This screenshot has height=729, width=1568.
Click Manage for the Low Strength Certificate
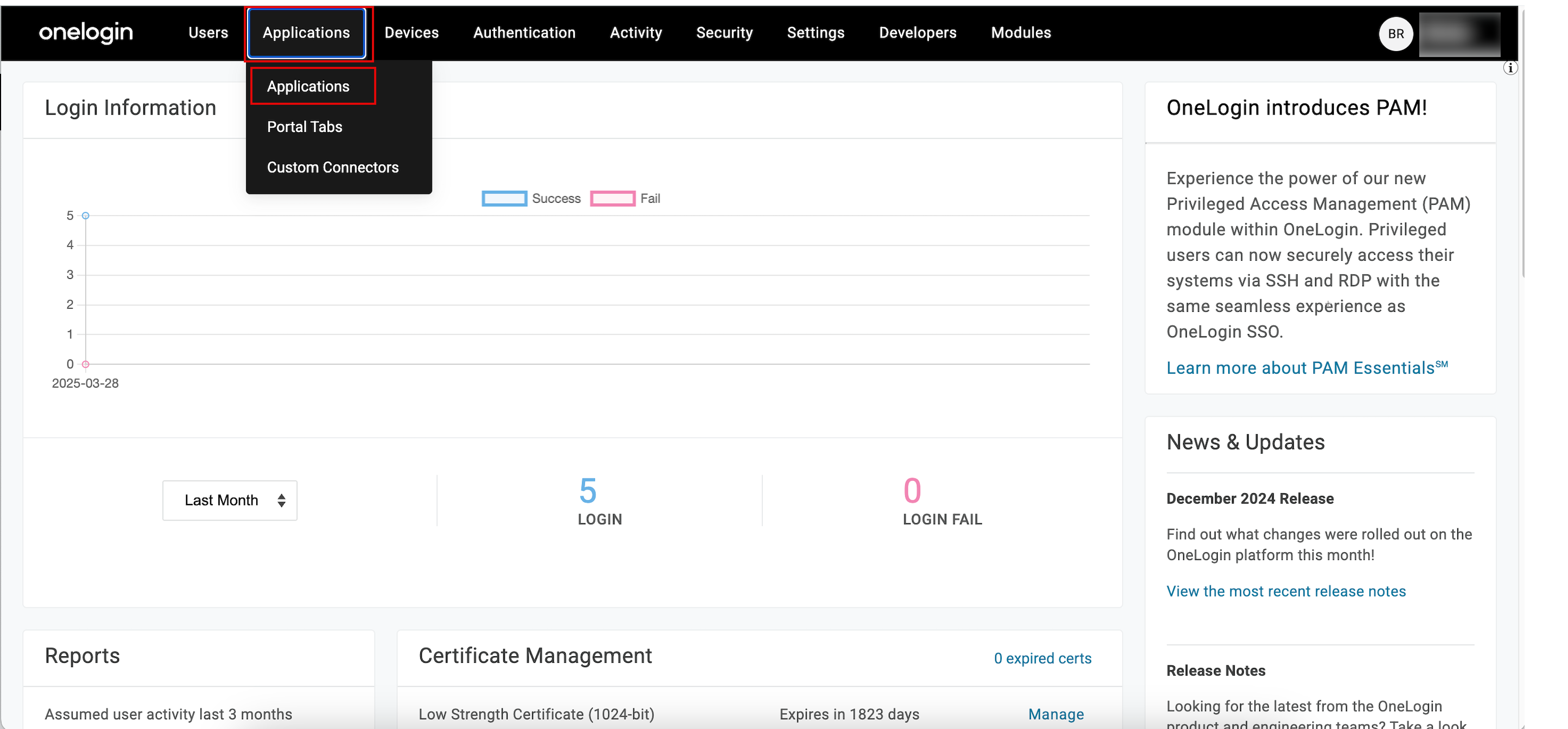(1055, 714)
